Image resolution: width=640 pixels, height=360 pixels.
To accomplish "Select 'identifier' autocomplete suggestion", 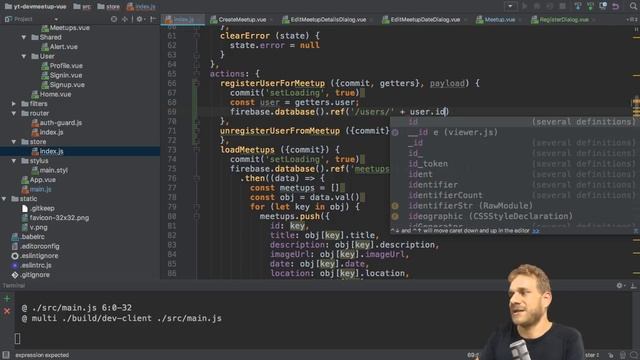I will coord(515,185).
